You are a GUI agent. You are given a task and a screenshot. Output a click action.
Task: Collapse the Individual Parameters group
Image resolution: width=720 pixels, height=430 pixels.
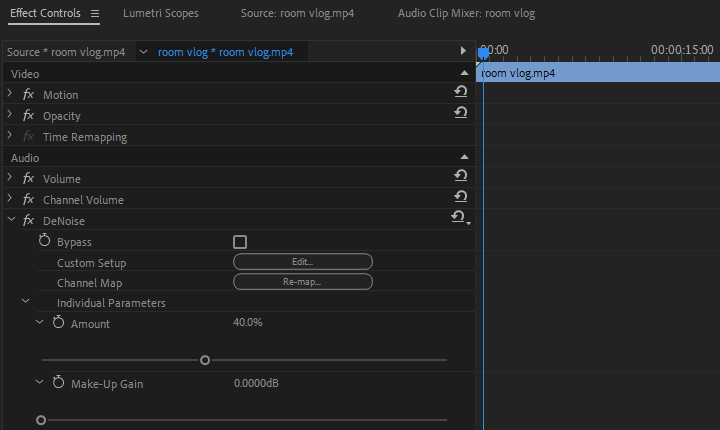(26, 302)
